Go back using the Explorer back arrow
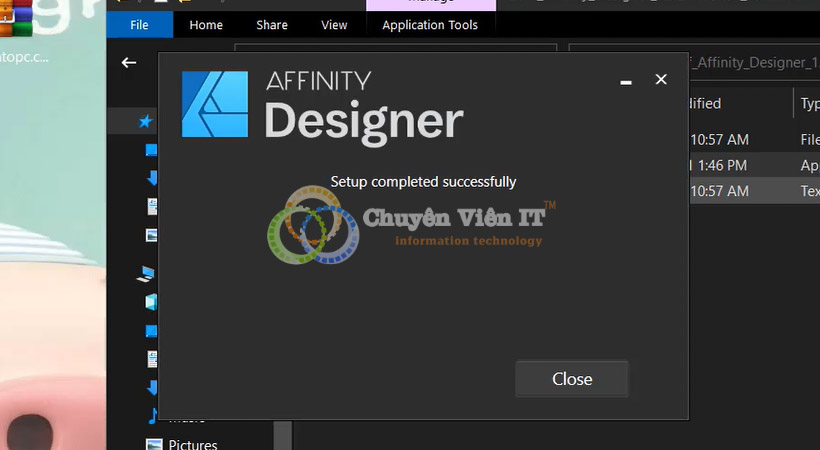 (x=128, y=62)
